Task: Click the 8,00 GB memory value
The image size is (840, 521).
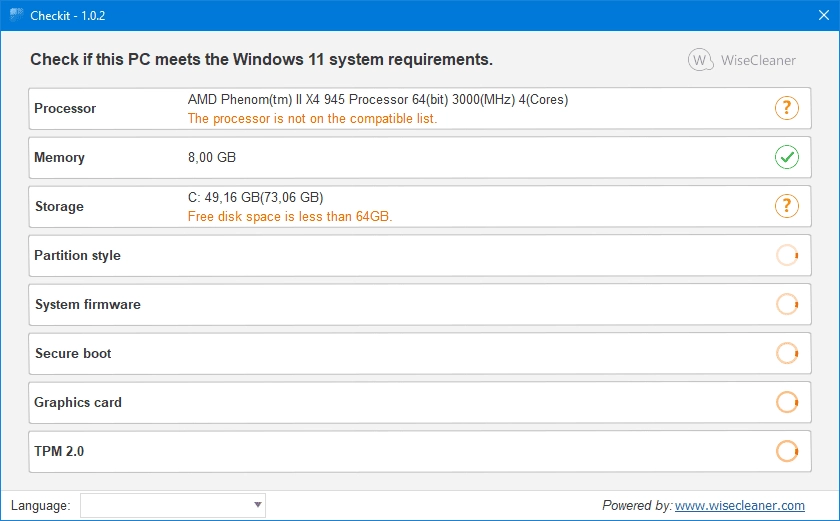Action: pyautogui.click(x=212, y=157)
